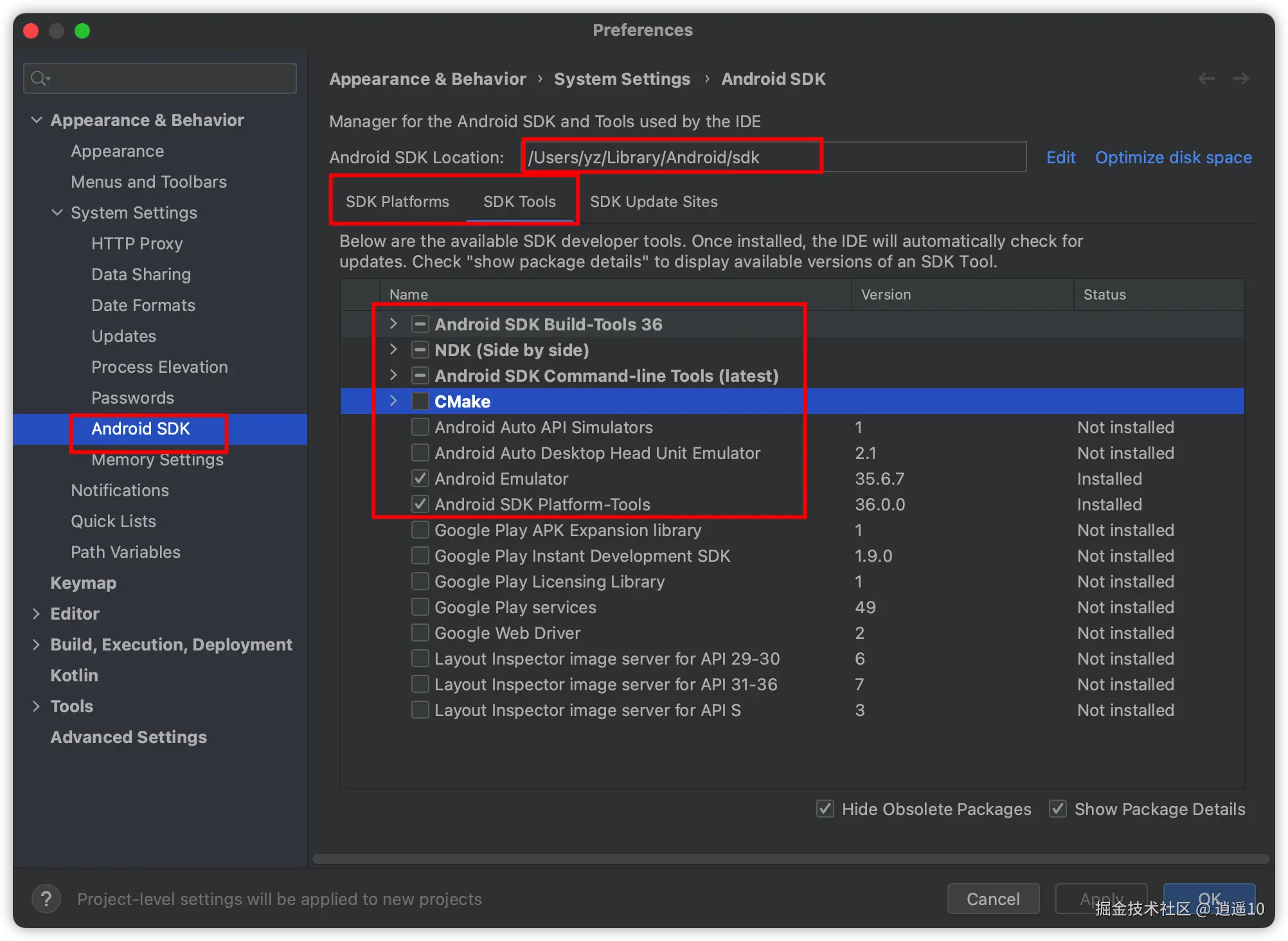Viewport: 1288px width, 941px height.
Task: Click the green macOS fullscreen button
Action: (x=82, y=31)
